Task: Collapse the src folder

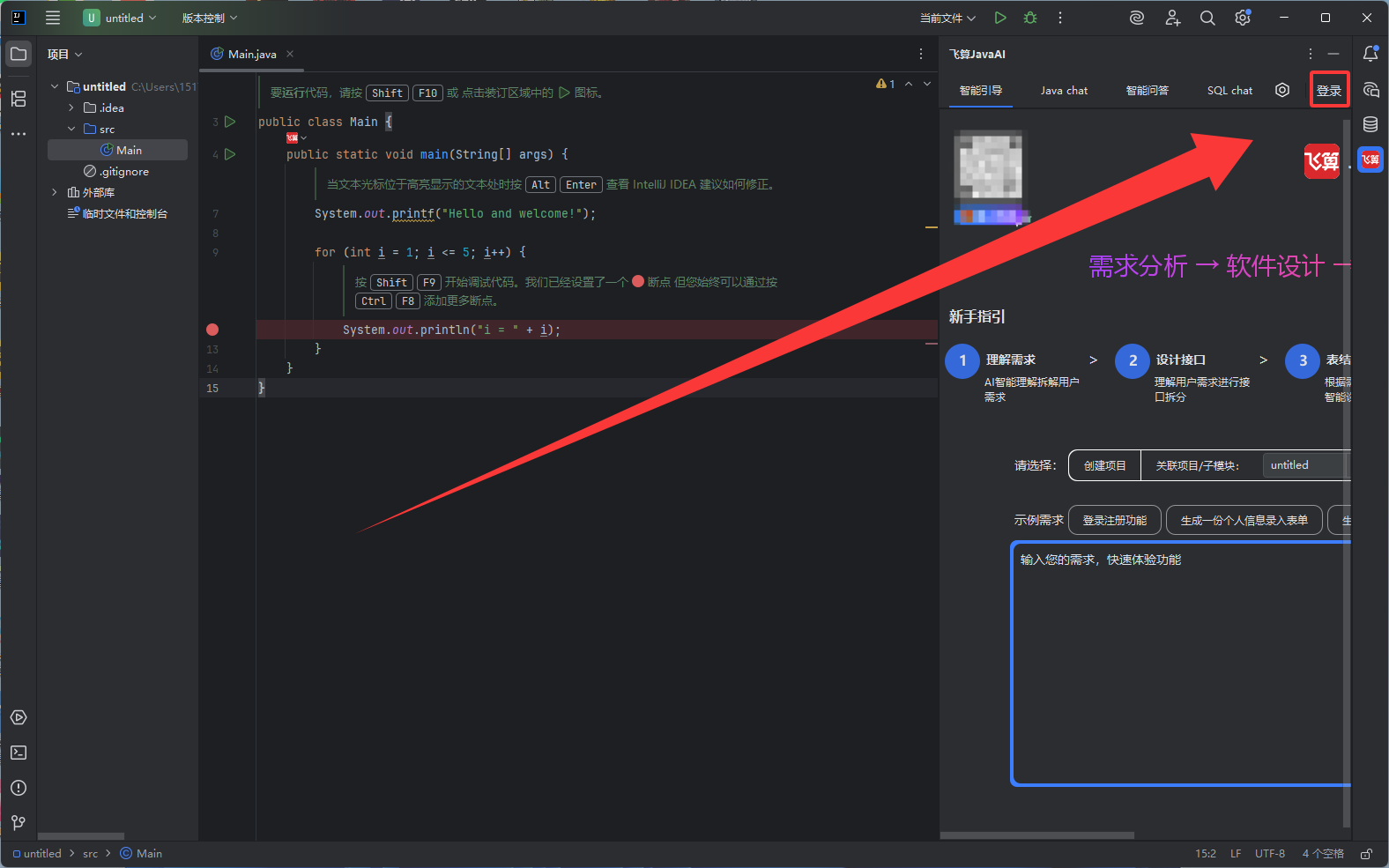Action: click(71, 129)
